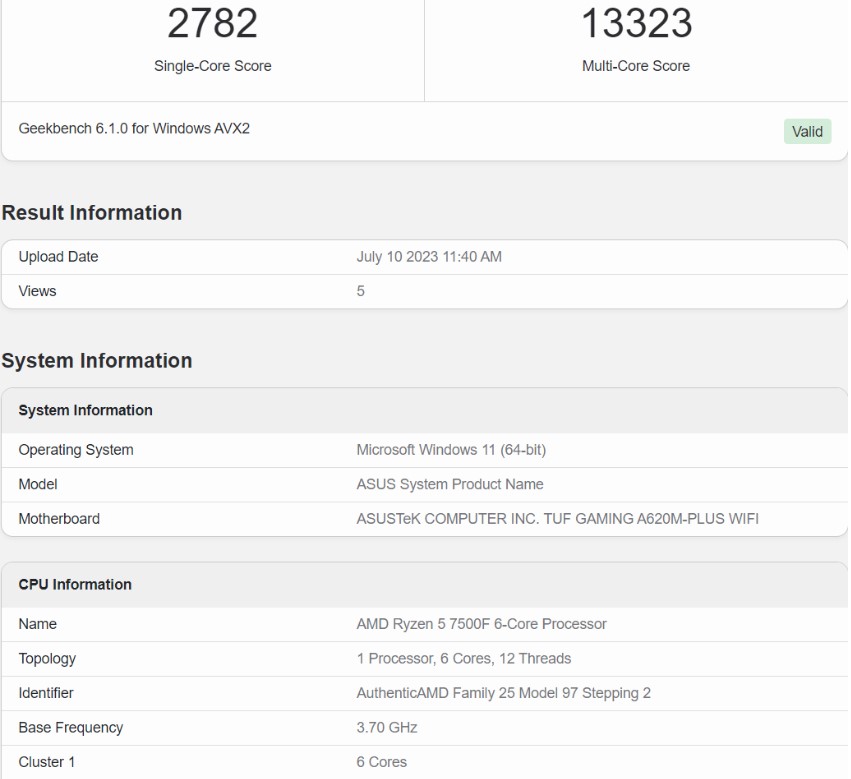Click the upload date July 10 2023 value
Screen dimensions: 851x779
tap(429, 257)
